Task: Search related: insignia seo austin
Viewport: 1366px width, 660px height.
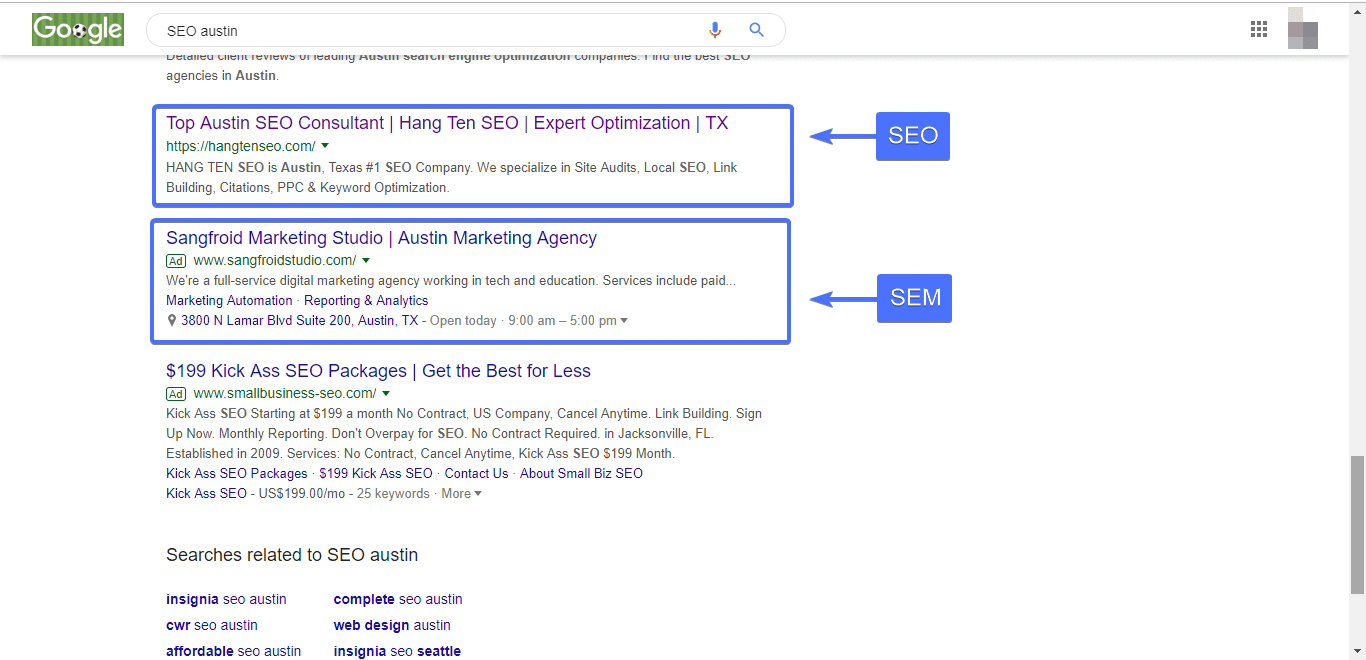Action: click(x=226, y=600)
